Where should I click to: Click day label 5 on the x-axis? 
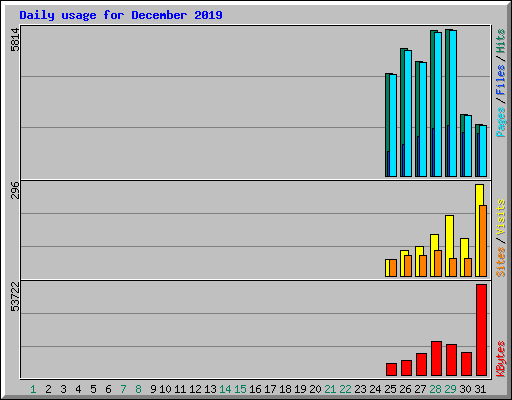point(93,389)
